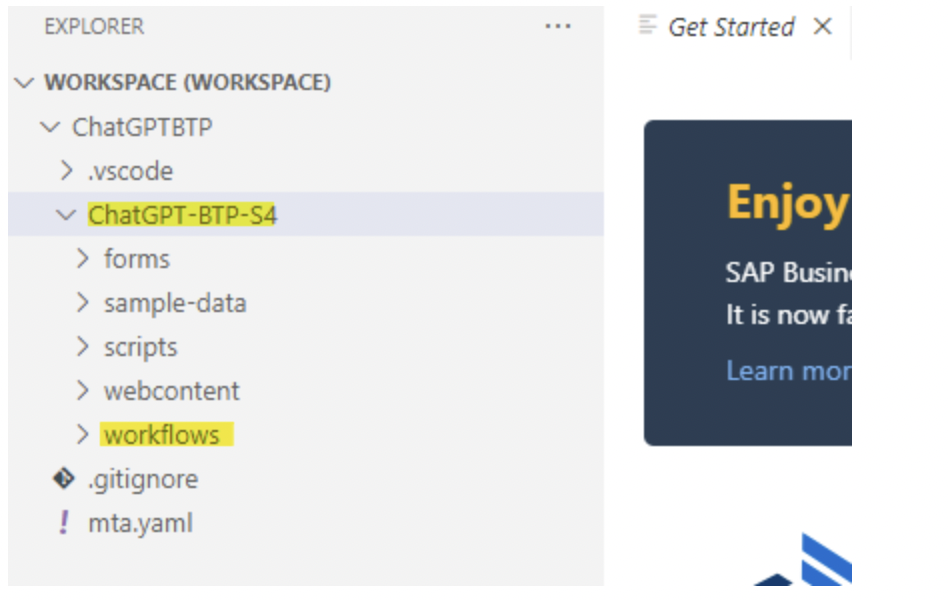Click the Get Started tab file icon

click(648, 25)
